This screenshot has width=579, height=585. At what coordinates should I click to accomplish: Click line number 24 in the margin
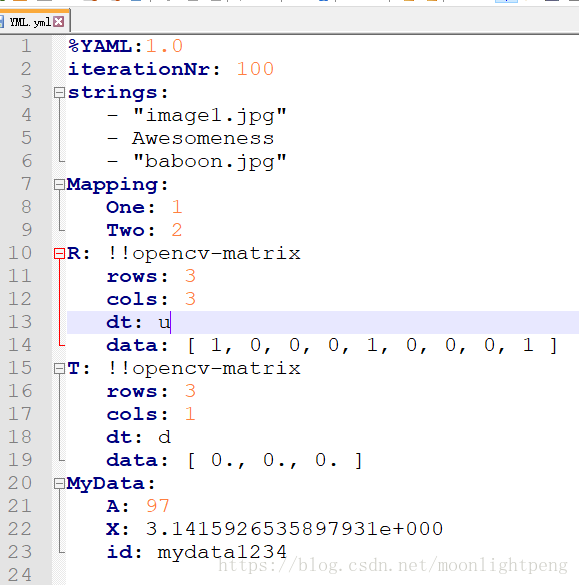pos(20,575)
